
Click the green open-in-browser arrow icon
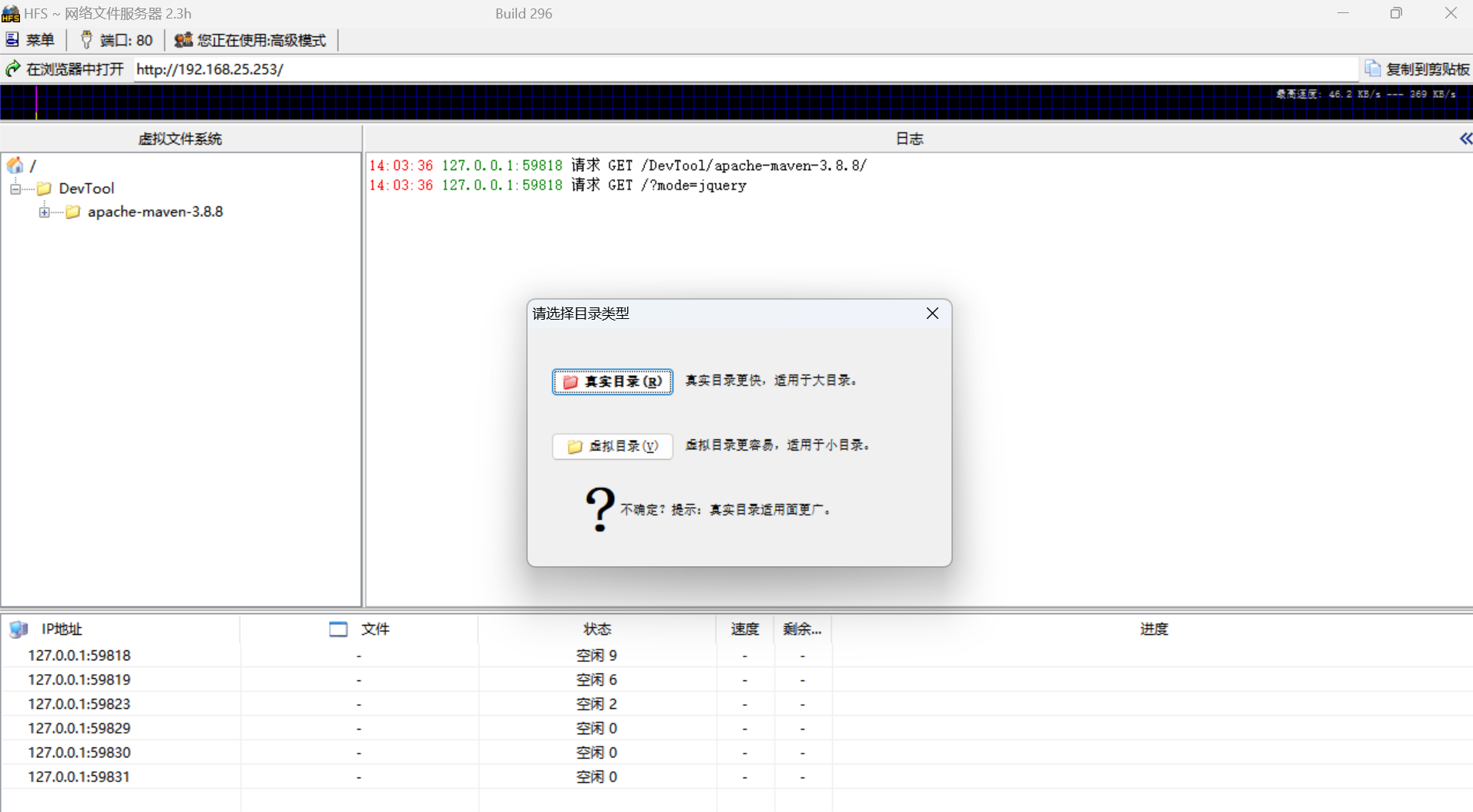(13, 69)
